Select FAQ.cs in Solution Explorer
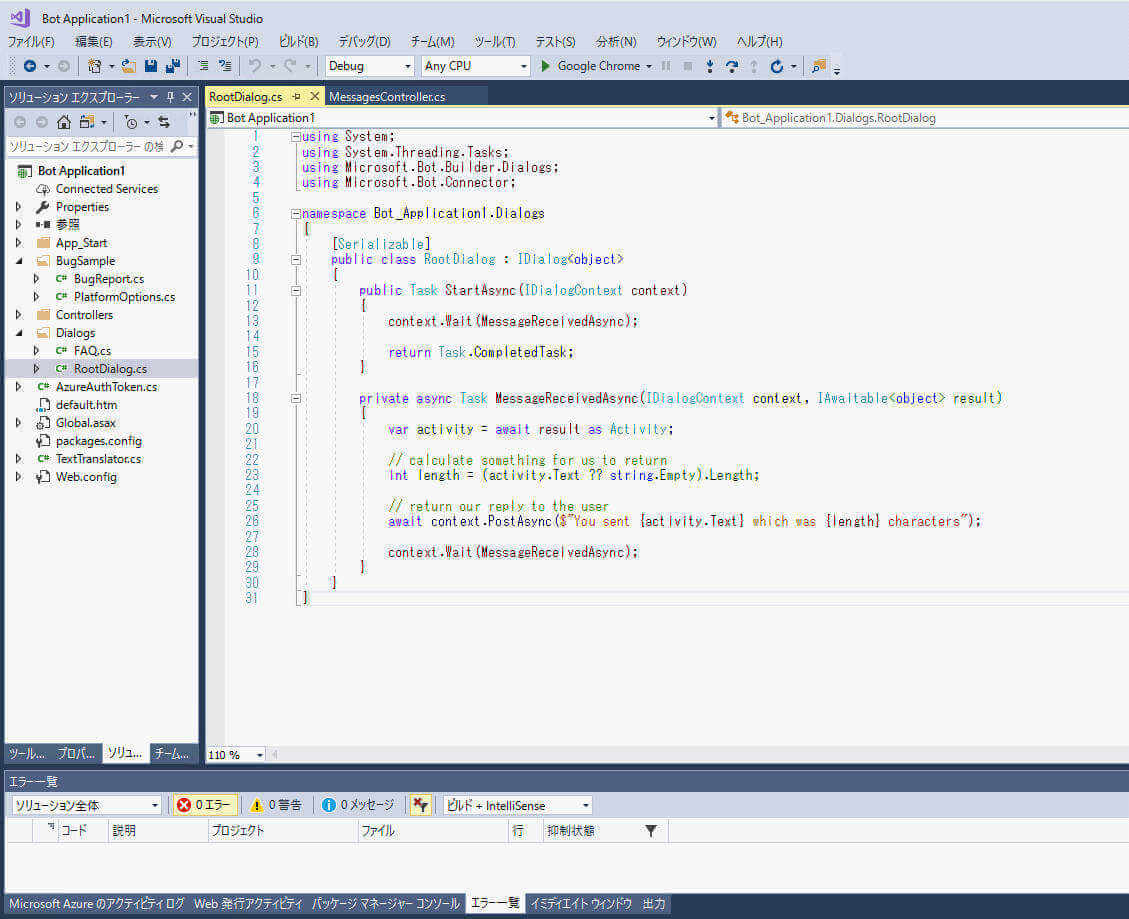 pyautogui.click(x=92, y=351)
